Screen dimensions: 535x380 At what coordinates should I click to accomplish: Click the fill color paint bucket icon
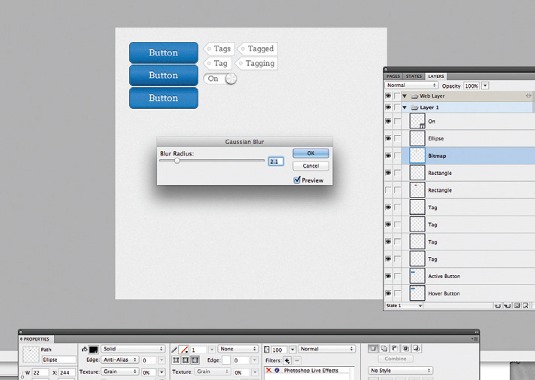click(85, 349)
